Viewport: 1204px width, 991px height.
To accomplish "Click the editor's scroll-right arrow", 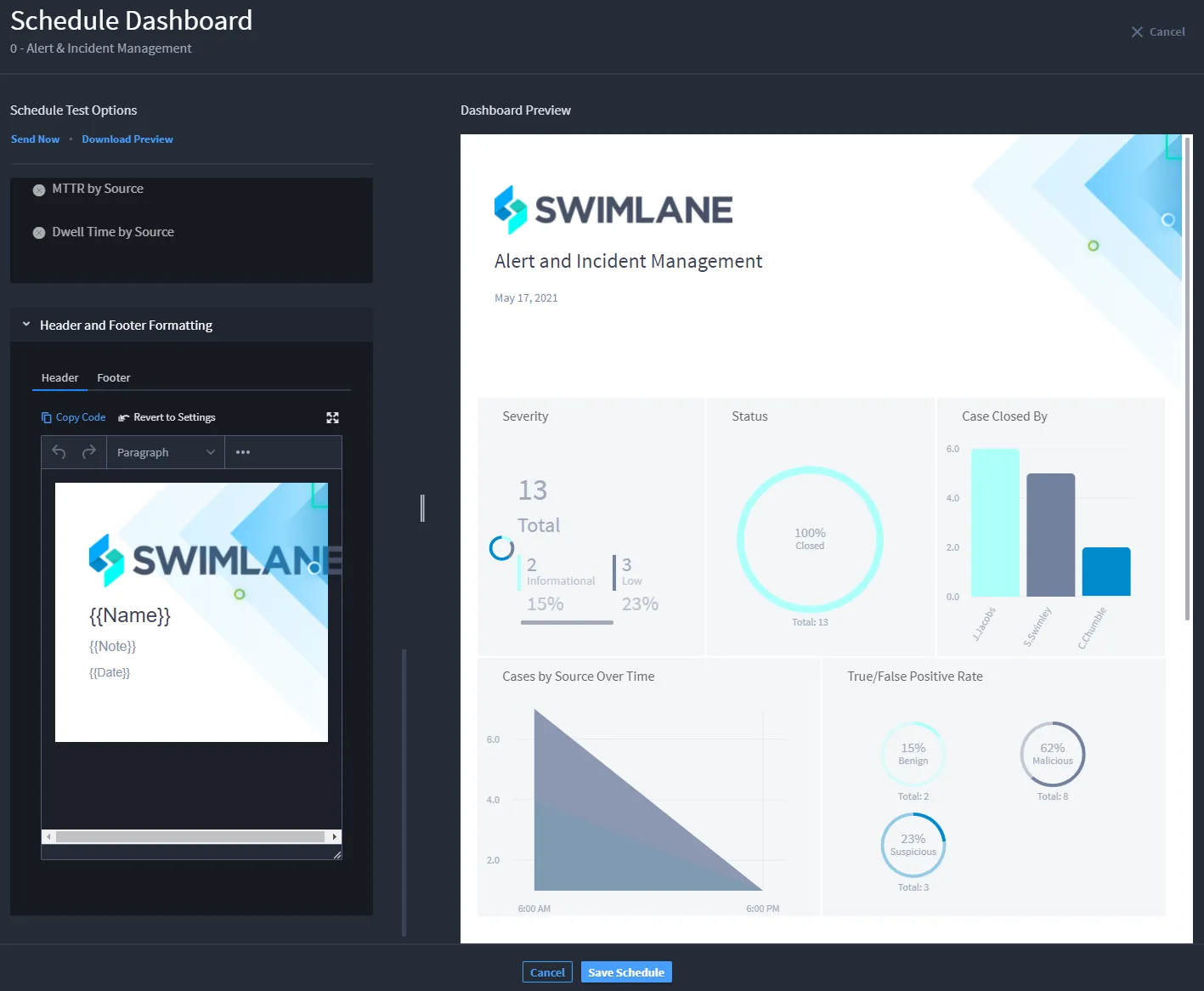I will 335,837.
